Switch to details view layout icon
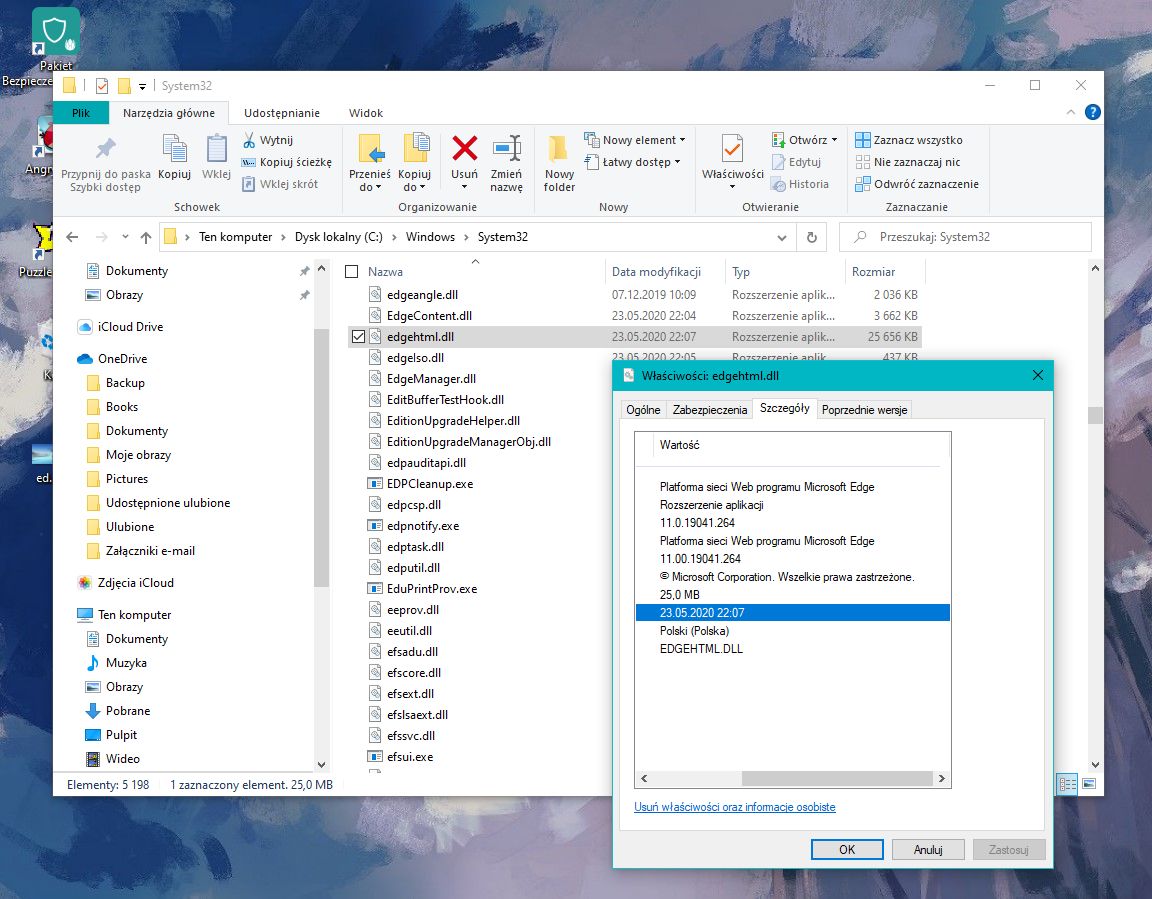Screen dimensions: 1152x899 (x=1068, y=784)
